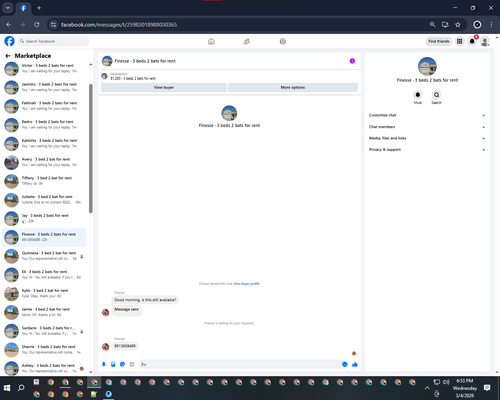Open Kylie's 3 bed 2 bat conversation
500x400 pixels.
click(44, 293)
